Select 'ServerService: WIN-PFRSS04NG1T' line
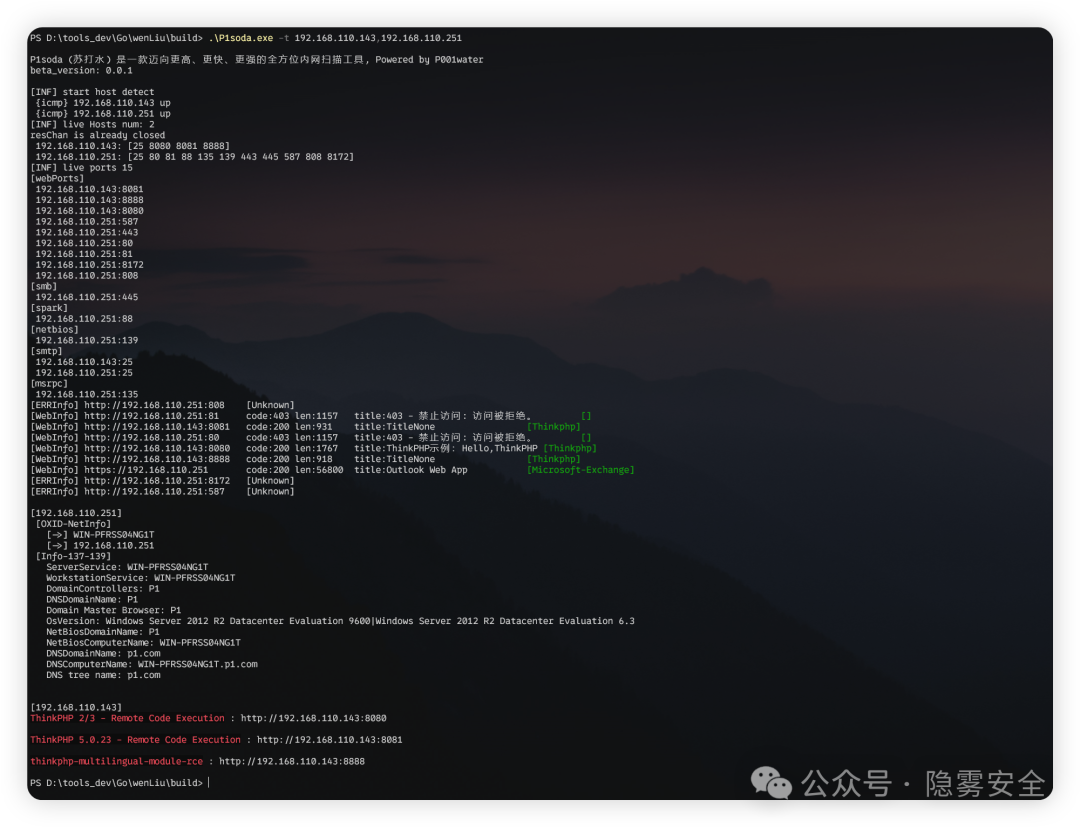 tap(127, 567)
